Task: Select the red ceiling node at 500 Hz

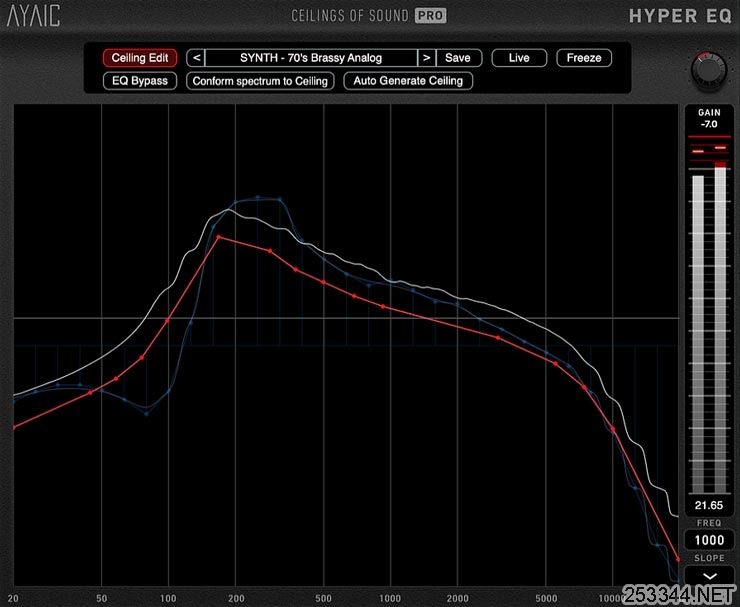Action: pos(324,282)
